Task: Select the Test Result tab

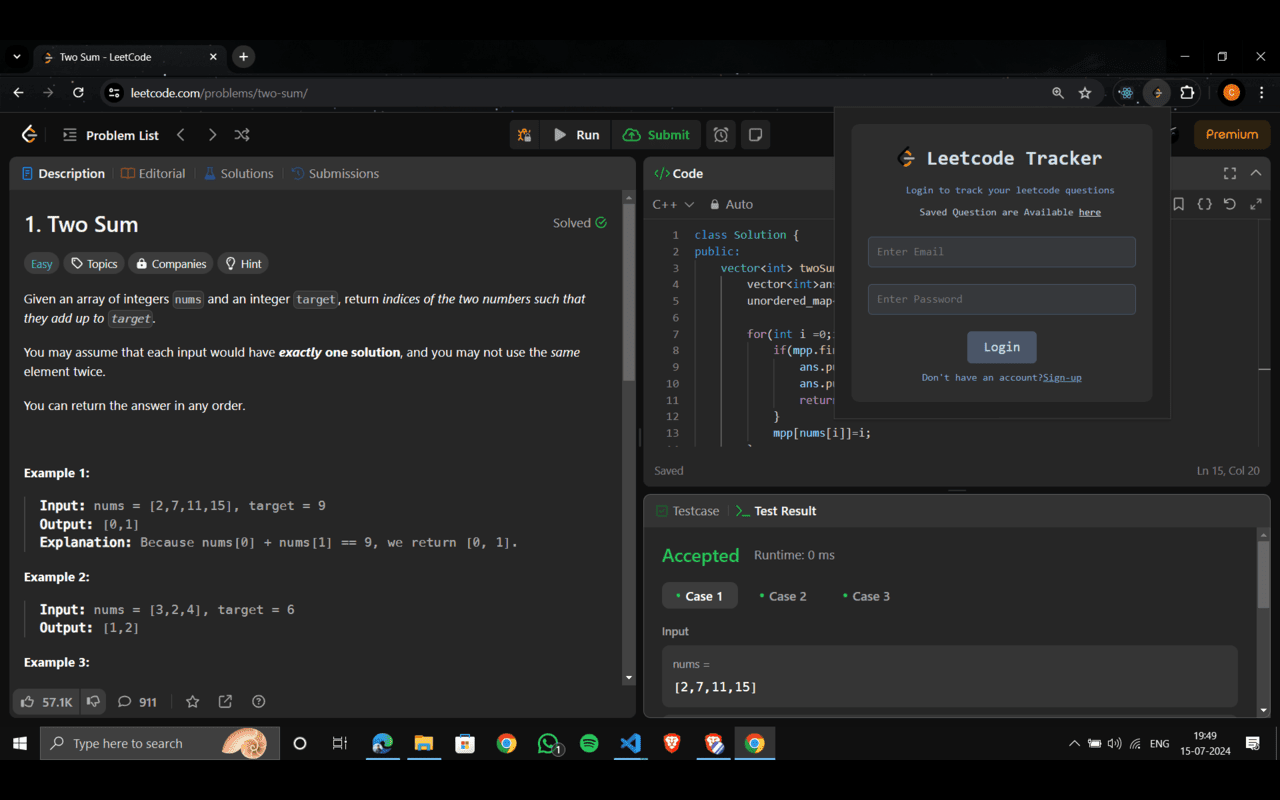Action: 776,511
